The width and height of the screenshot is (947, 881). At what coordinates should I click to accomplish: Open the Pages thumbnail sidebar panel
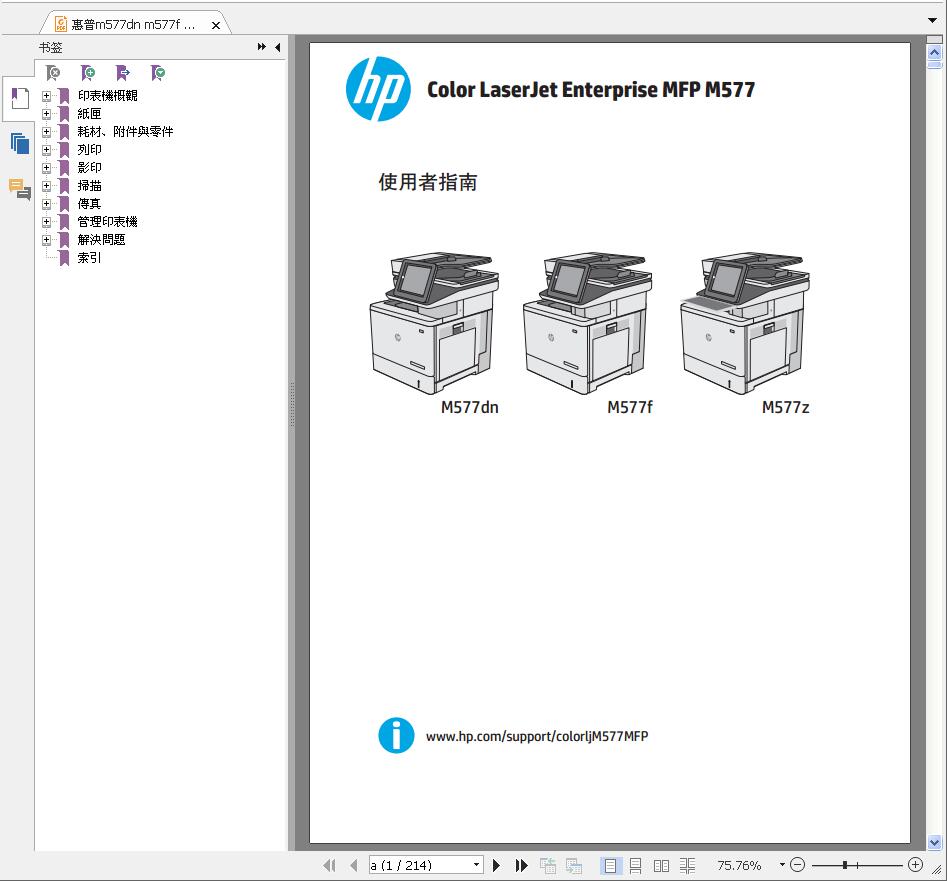point(20,143)
